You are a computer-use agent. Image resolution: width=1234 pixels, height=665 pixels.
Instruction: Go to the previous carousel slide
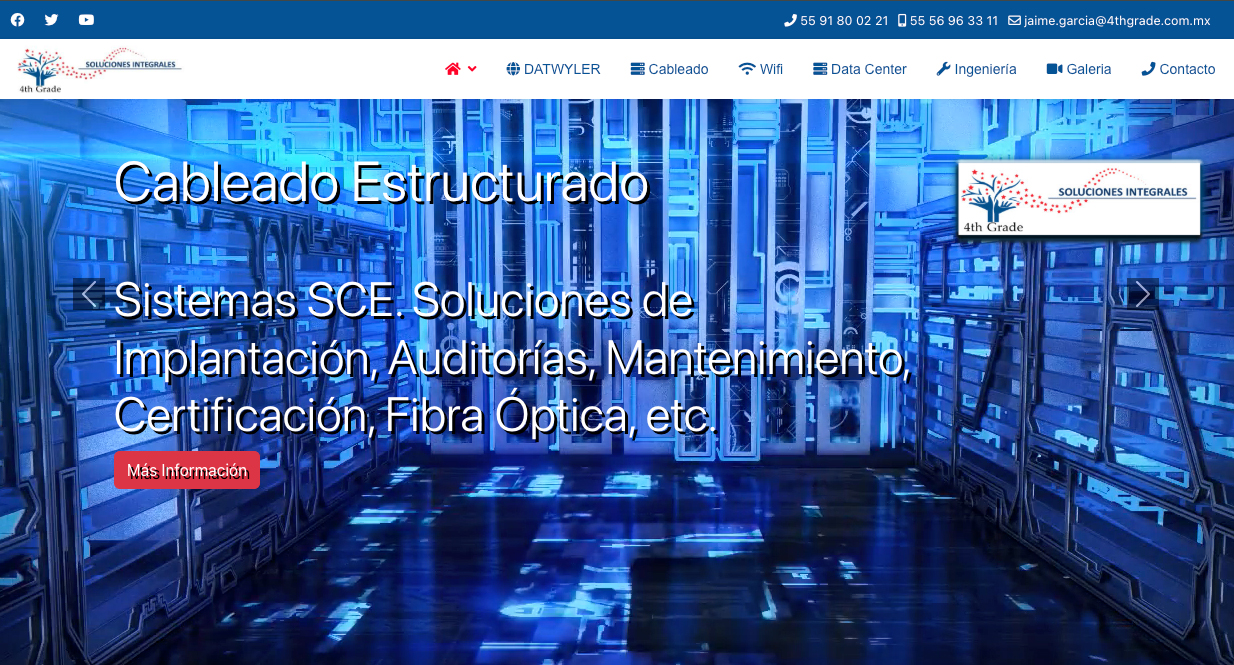point(89,294)
